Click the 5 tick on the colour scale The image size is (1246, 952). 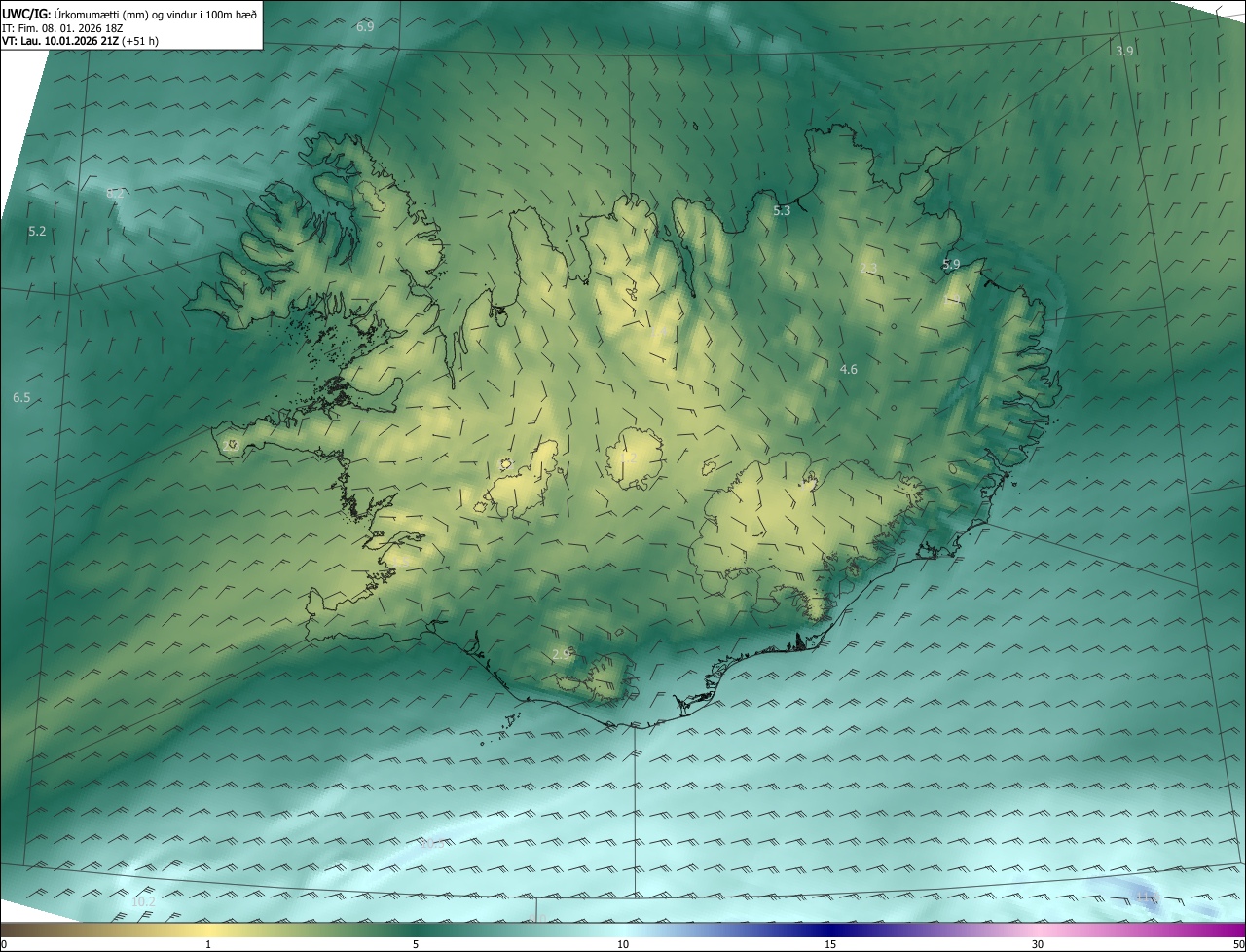416,945
